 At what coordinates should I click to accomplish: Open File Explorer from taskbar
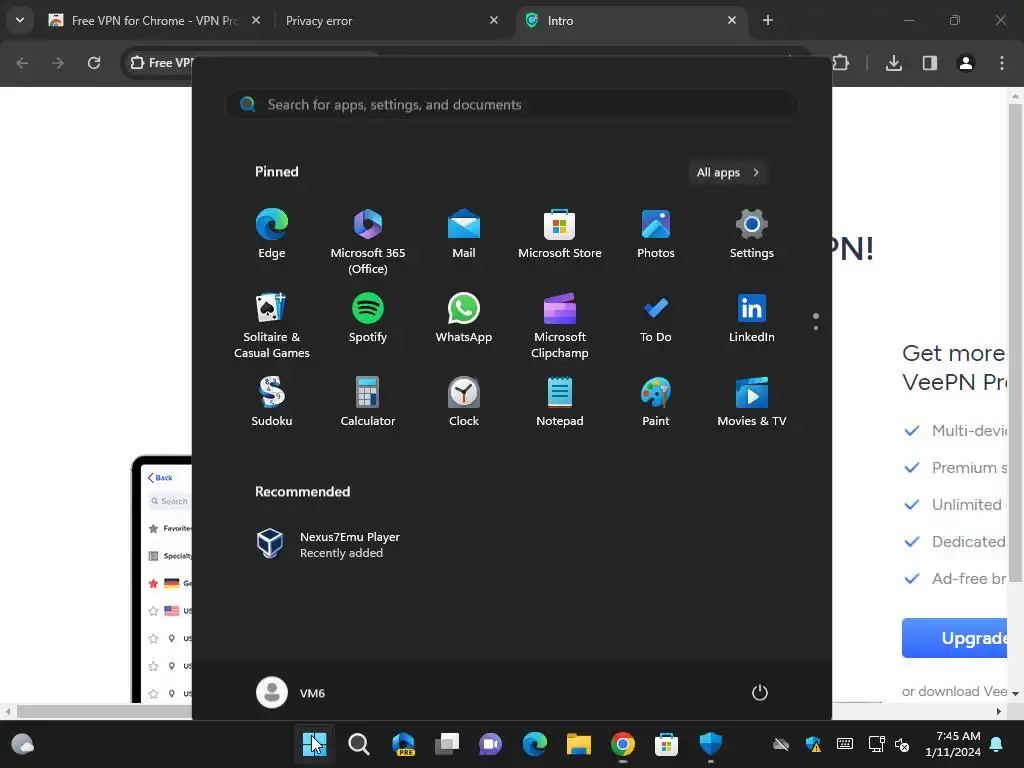579,744
